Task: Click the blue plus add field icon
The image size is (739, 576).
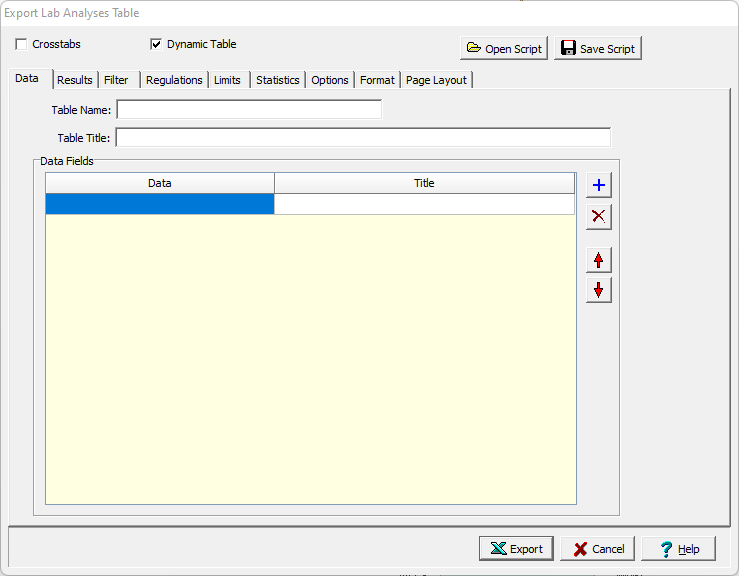Action: (599, 185)
